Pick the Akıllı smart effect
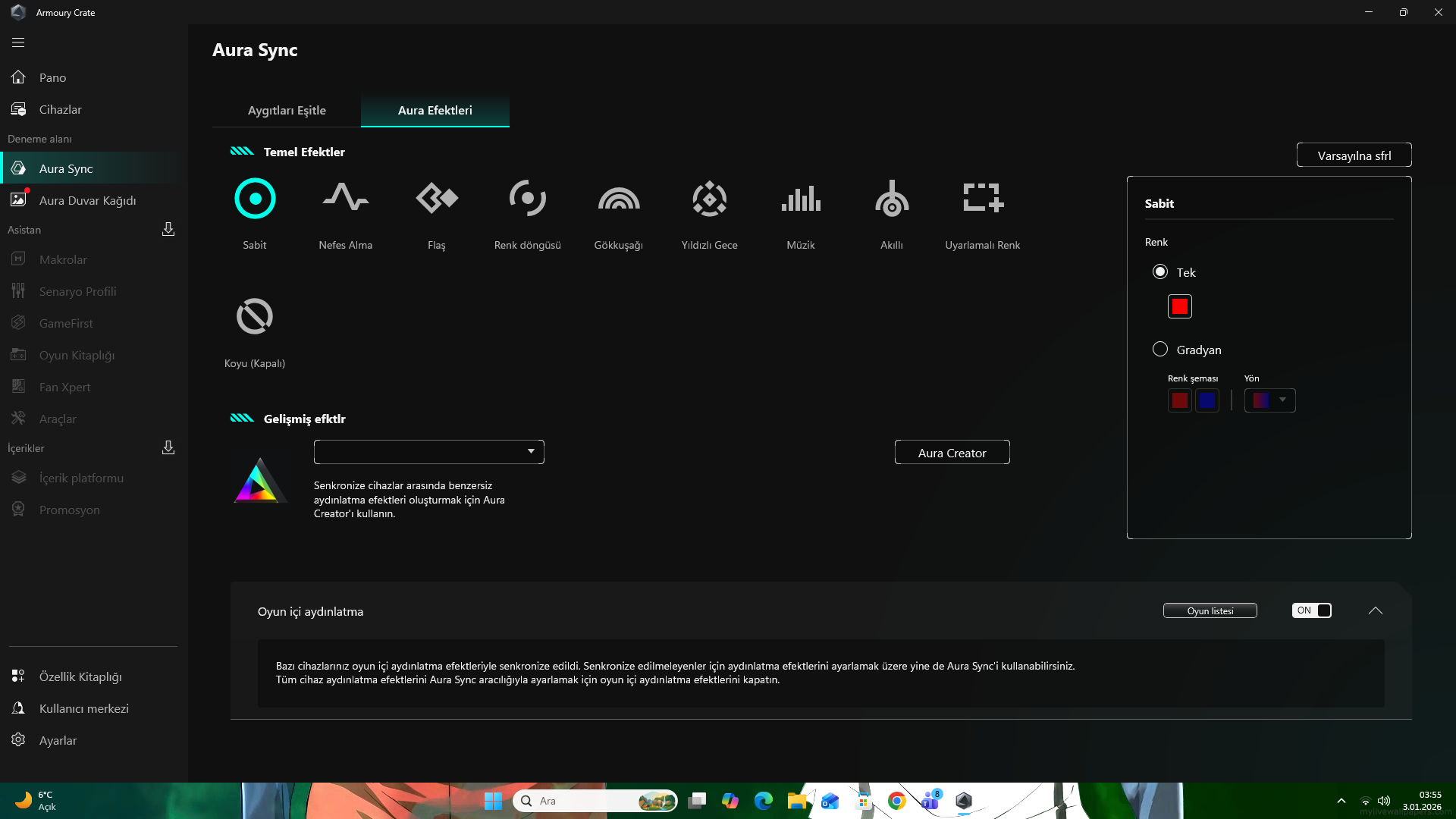Screen dimensions: 1456x819 click(892, 199)
